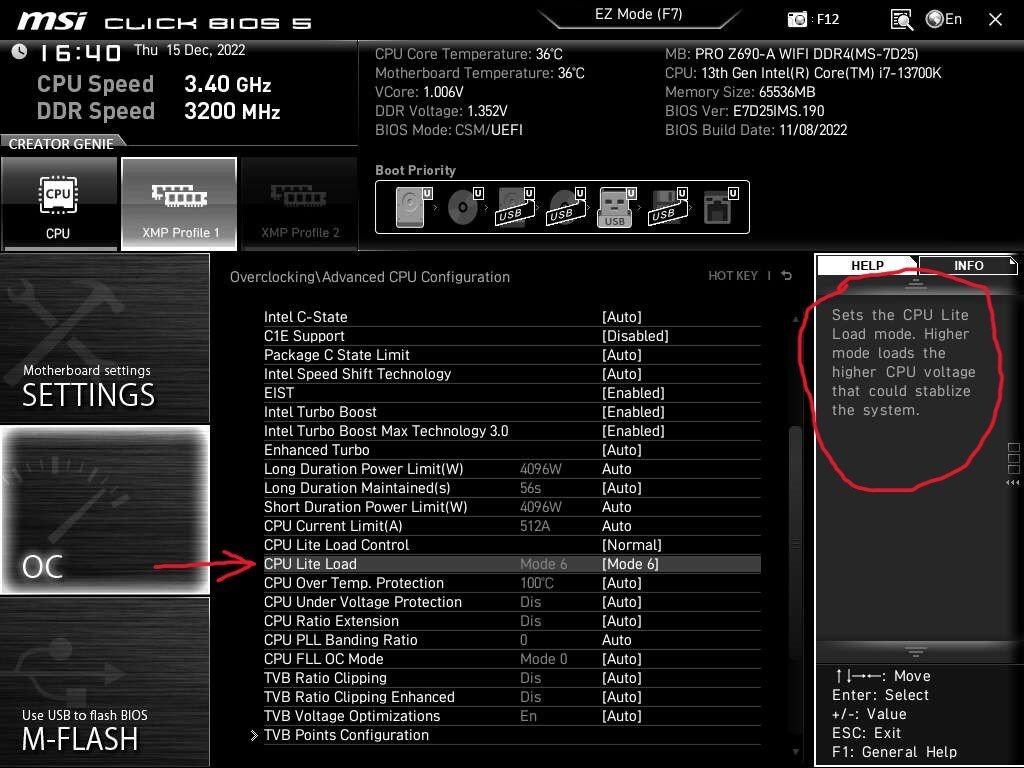Expand TVB Points Configuration submenu
The width and height of the screenshot is (1024, 768).
point(511,735)
